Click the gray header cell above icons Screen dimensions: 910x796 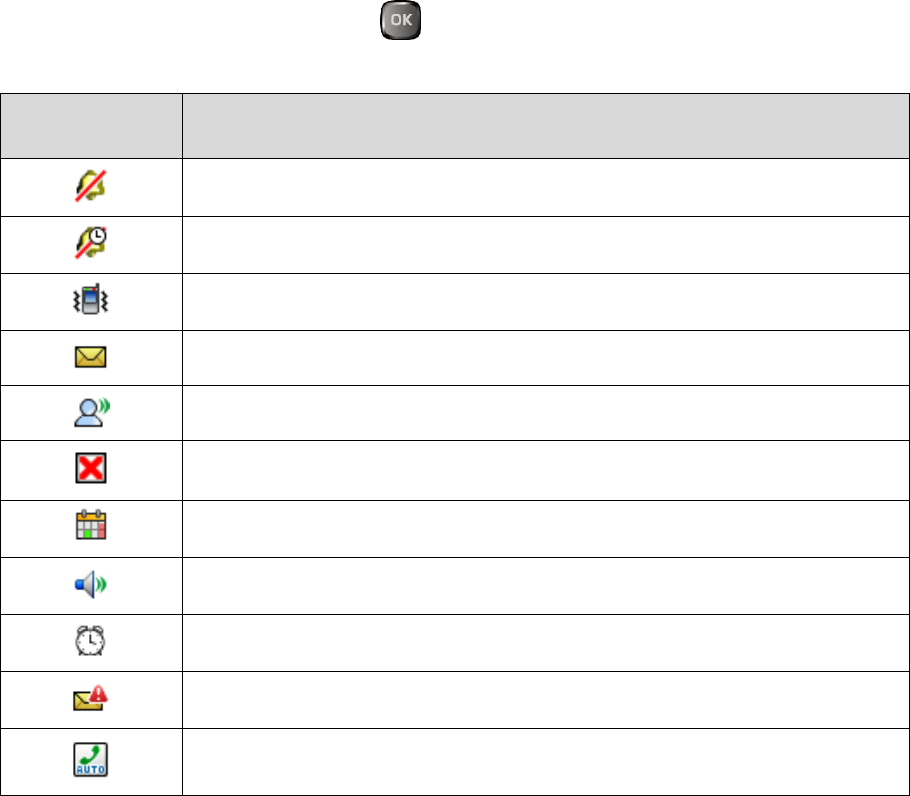[x=91, y=126]
